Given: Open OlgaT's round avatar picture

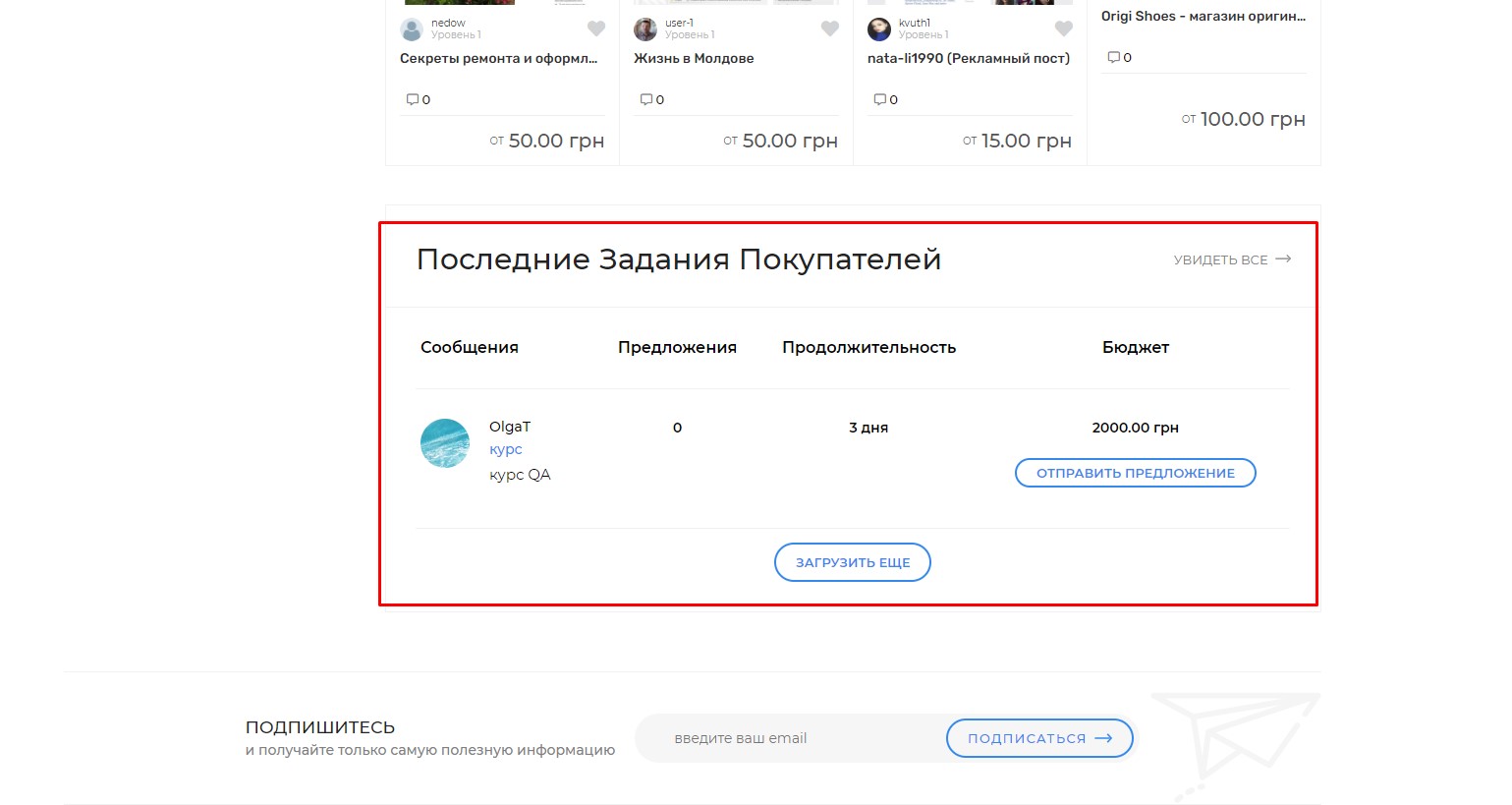Looking at the screenshot, I should [445, 443].
